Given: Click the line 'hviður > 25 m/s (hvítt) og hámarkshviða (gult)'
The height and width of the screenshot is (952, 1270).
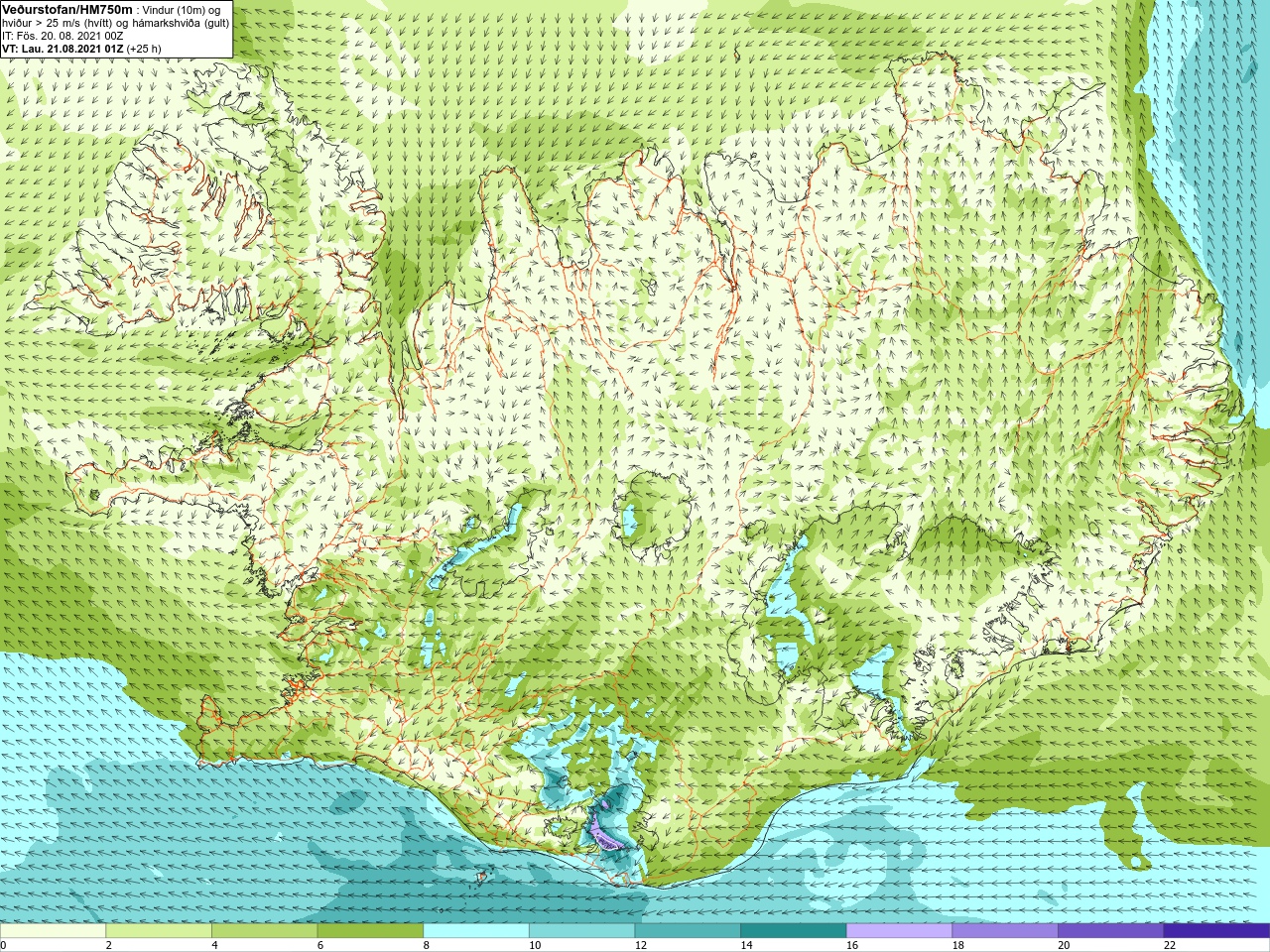Looking at the screenshot, I should point(115,23).
